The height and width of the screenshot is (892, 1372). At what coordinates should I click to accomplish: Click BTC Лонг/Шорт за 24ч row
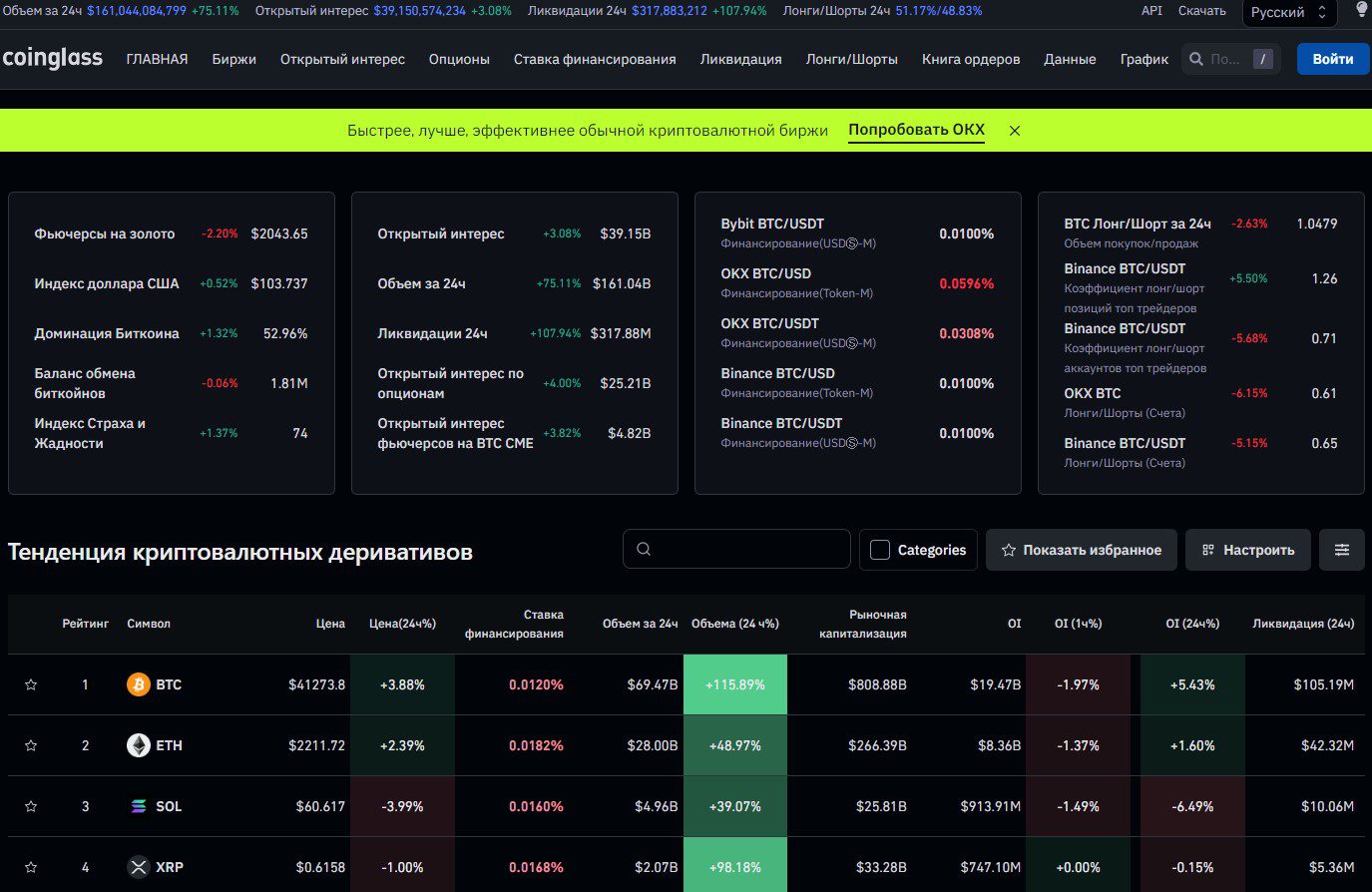1200,232
